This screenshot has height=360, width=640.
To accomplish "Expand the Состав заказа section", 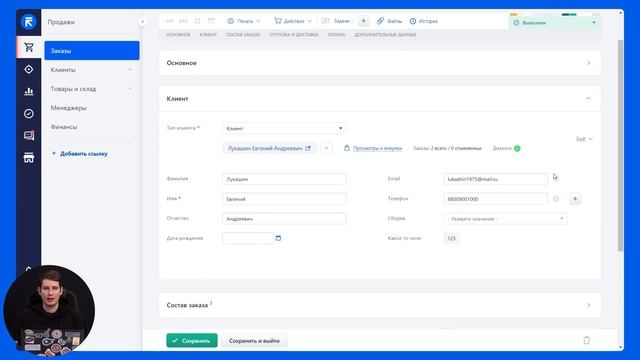I will (x=588, y=305).
